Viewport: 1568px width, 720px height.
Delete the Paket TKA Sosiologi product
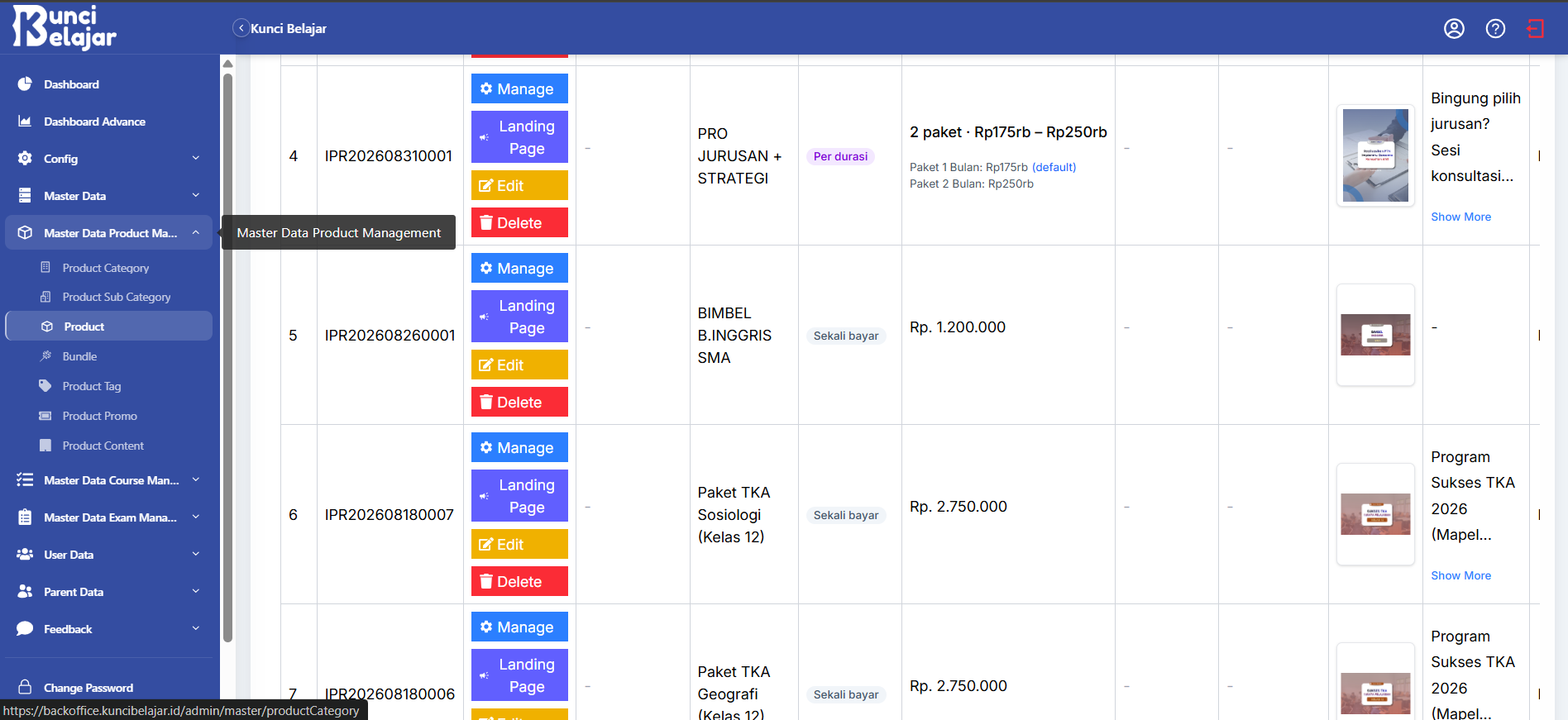pos(519,581)
